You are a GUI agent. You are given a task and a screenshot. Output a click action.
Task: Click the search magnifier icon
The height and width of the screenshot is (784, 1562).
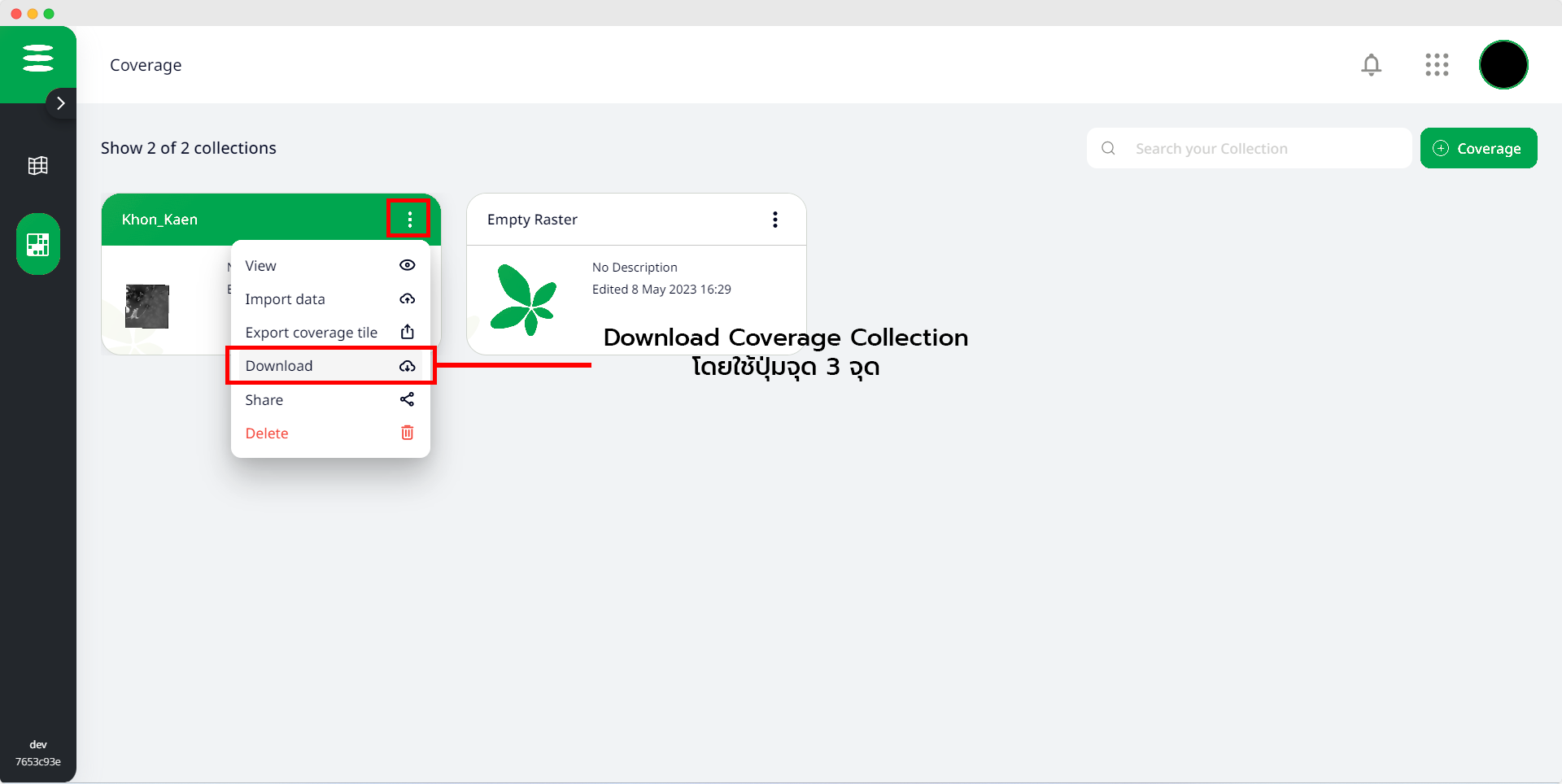pyautogui.click(x=1108, y=148)
